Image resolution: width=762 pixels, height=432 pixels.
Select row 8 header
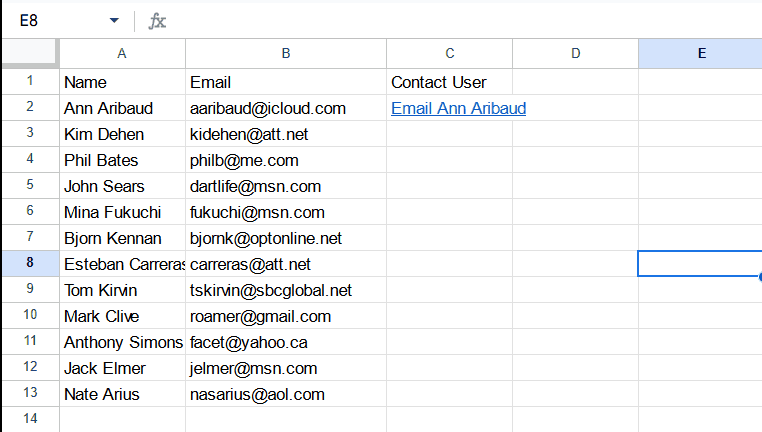[x=29, y=264]
